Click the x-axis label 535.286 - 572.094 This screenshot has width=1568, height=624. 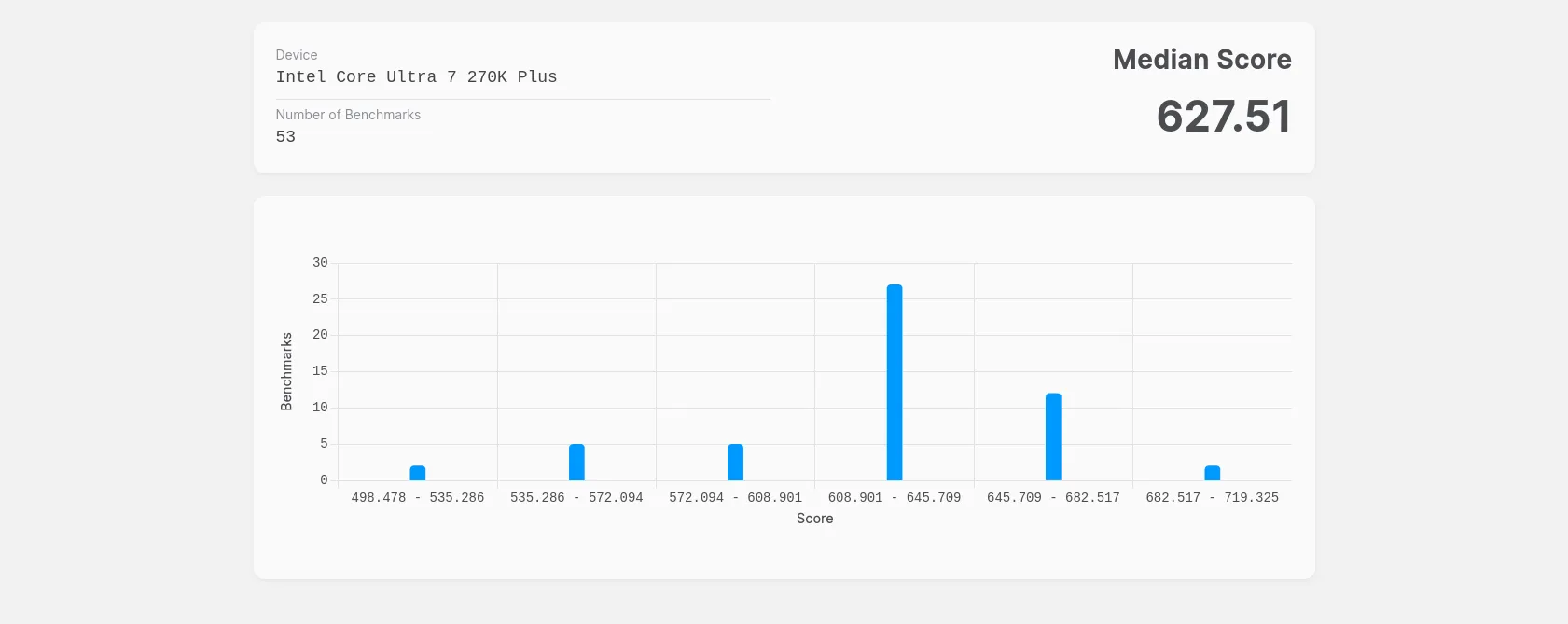point(576,498)
